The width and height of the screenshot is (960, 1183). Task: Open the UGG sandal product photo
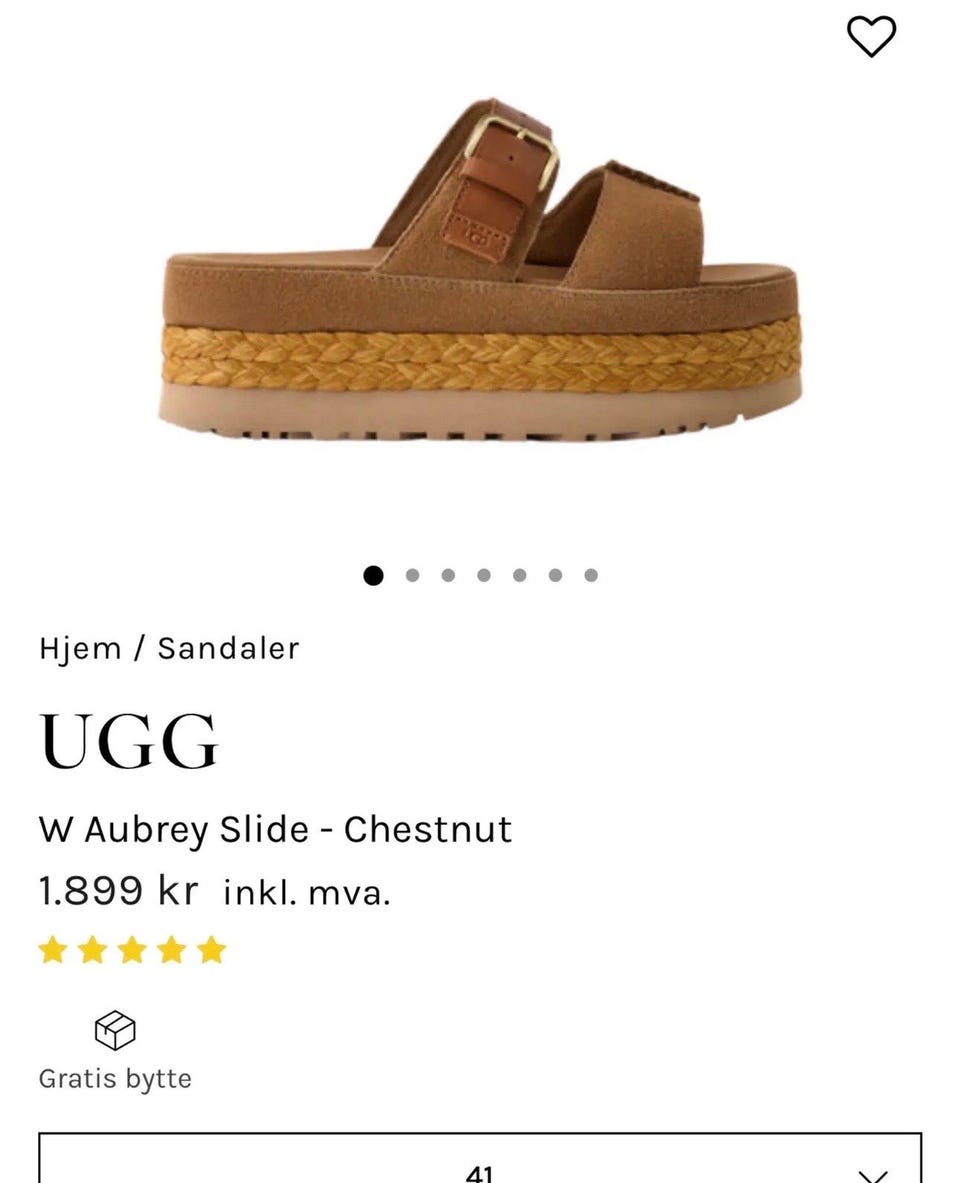(x=480, y=270)
